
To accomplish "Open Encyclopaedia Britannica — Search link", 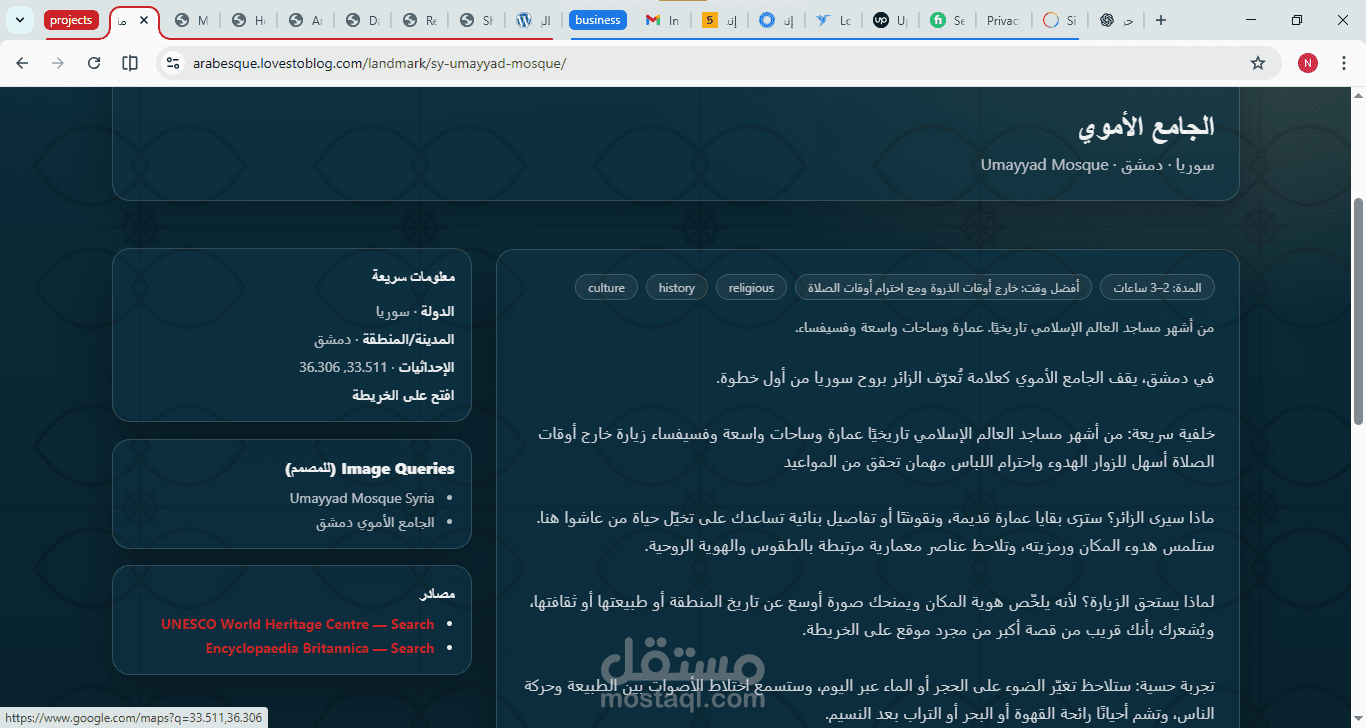I will [x=320, y=648].
